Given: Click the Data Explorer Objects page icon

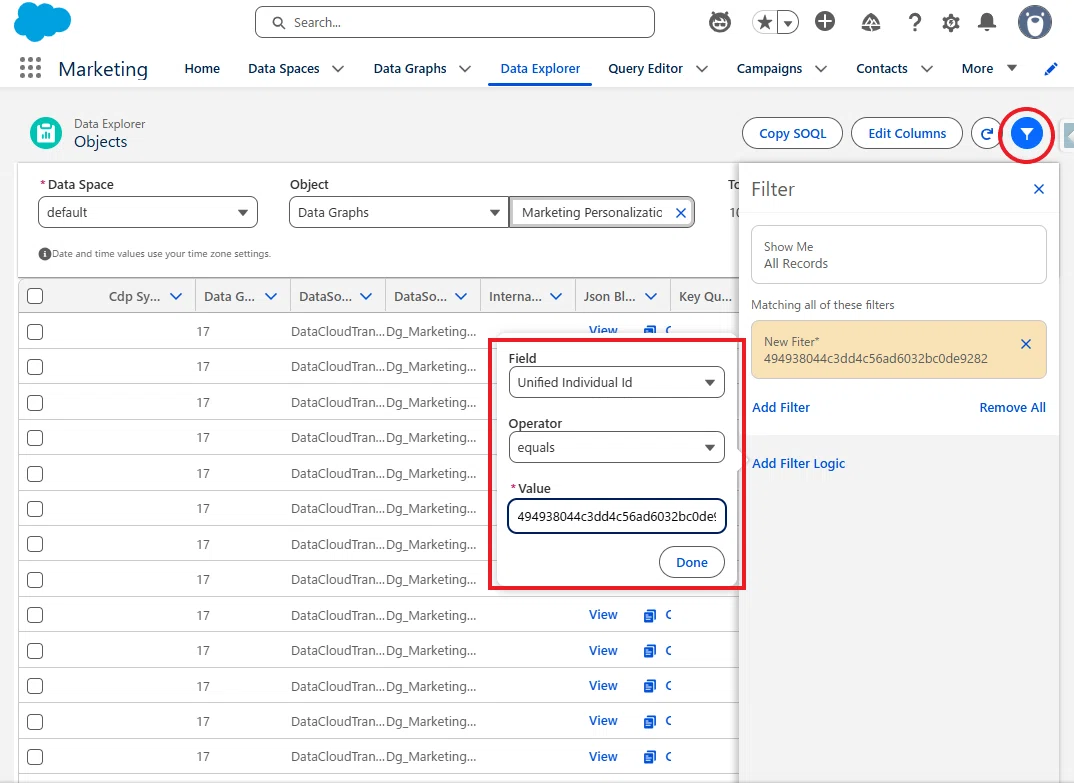Looking at the screenshot, I should [x=46, y=133].
